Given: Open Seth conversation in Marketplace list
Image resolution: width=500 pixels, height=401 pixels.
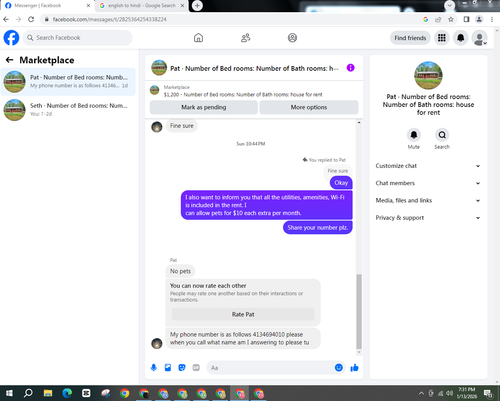Looking at the screenshot, I should click(68, 110).
